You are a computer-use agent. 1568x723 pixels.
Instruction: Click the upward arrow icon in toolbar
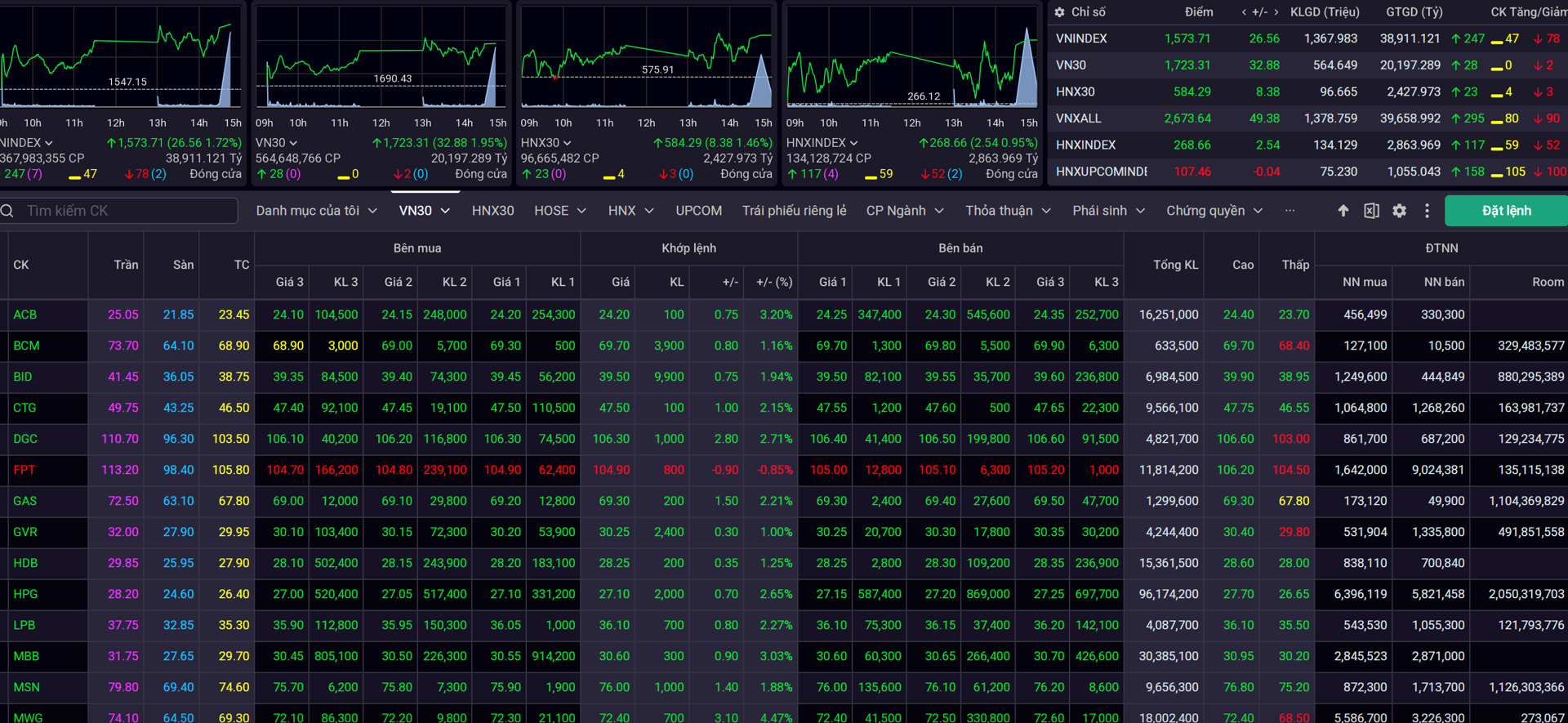point(1343,211)
